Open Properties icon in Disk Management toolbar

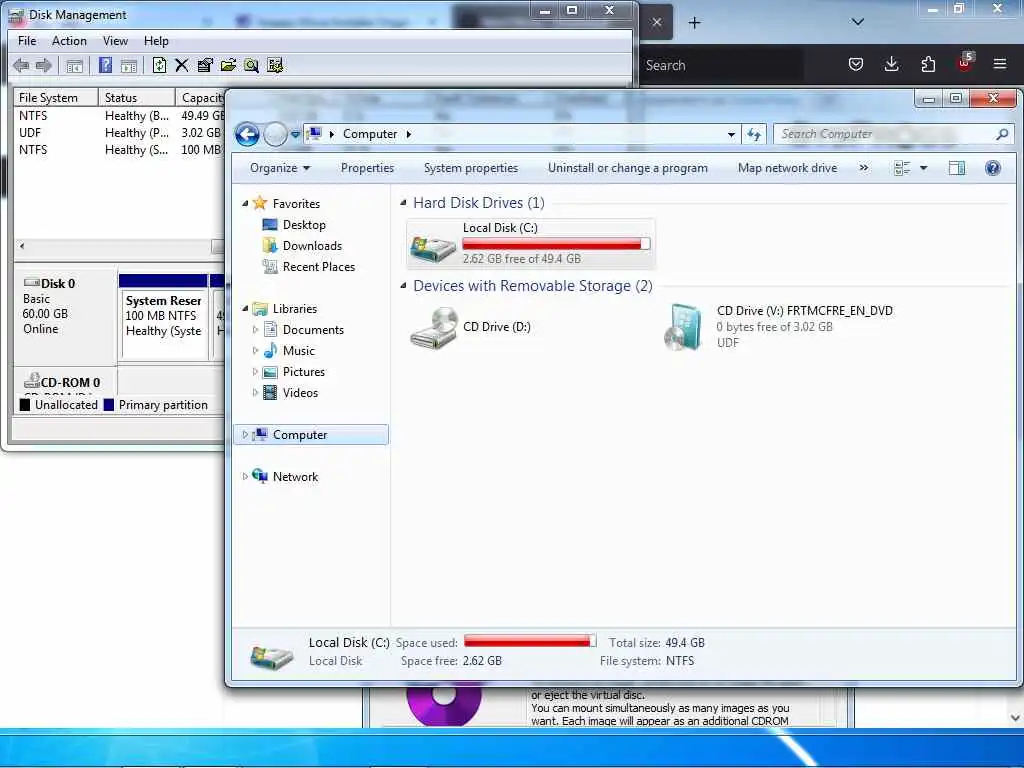tap(205, 65)
